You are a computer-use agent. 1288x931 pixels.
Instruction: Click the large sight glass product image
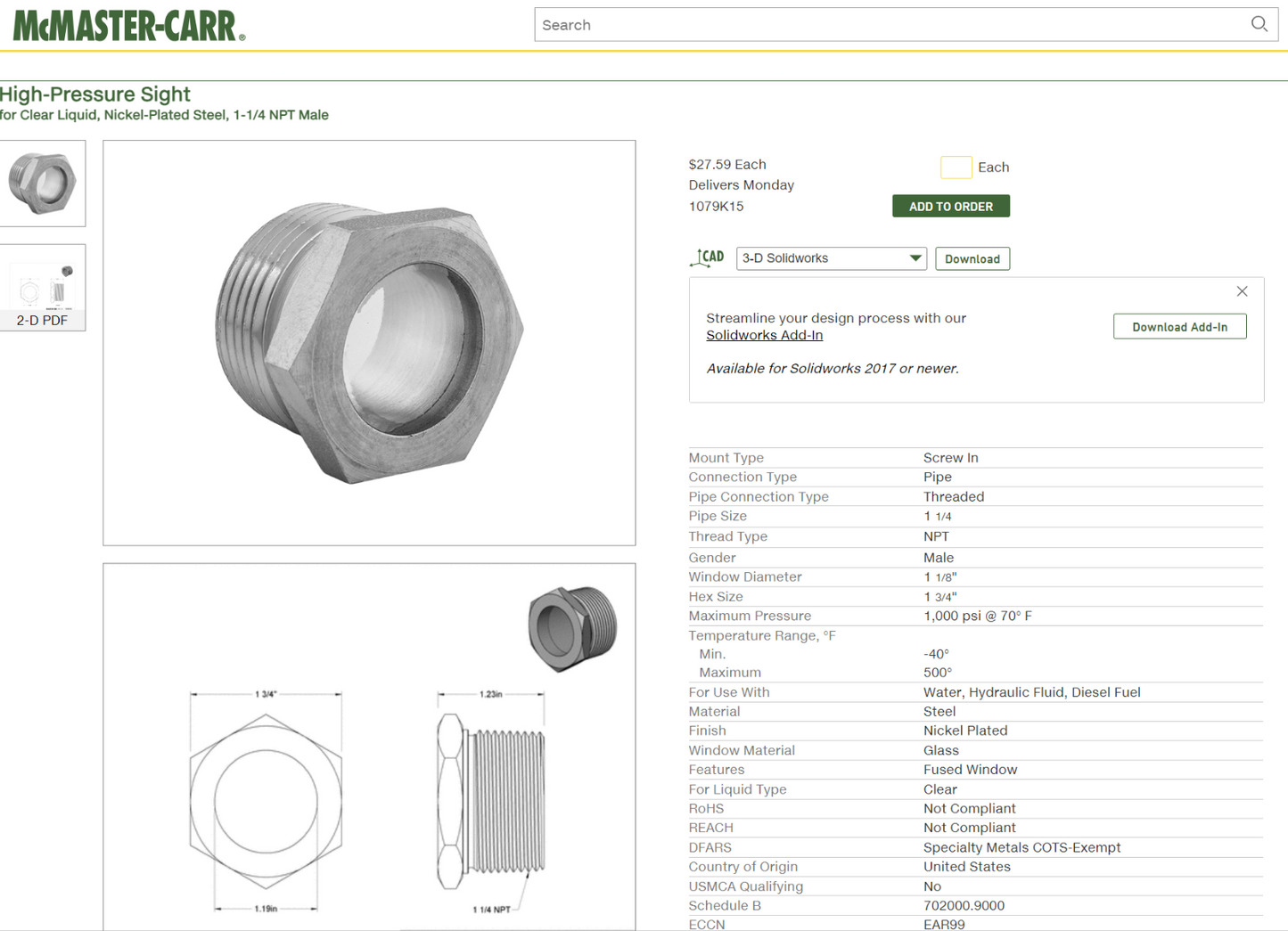369,343
